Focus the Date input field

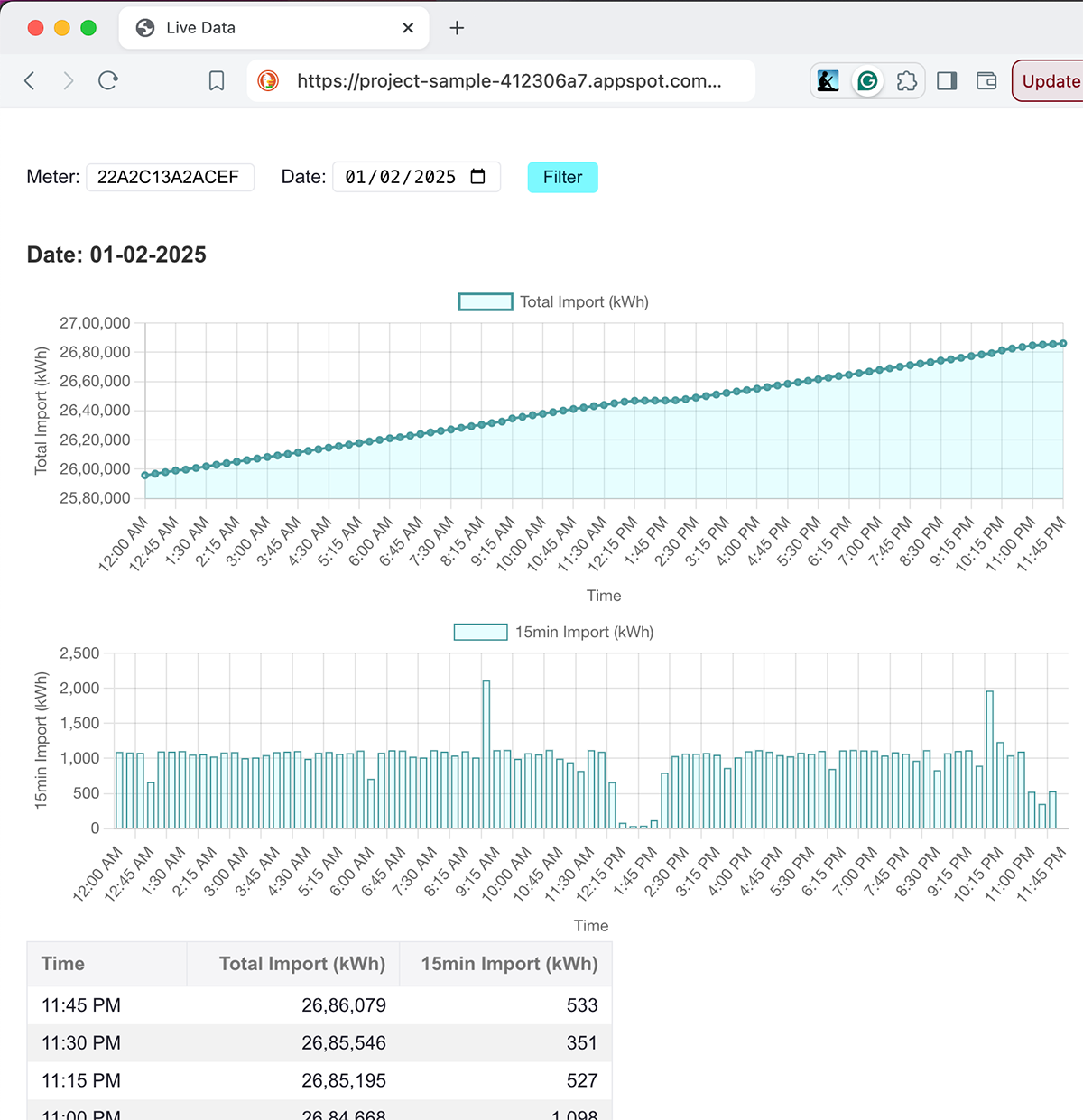[416, 177]
